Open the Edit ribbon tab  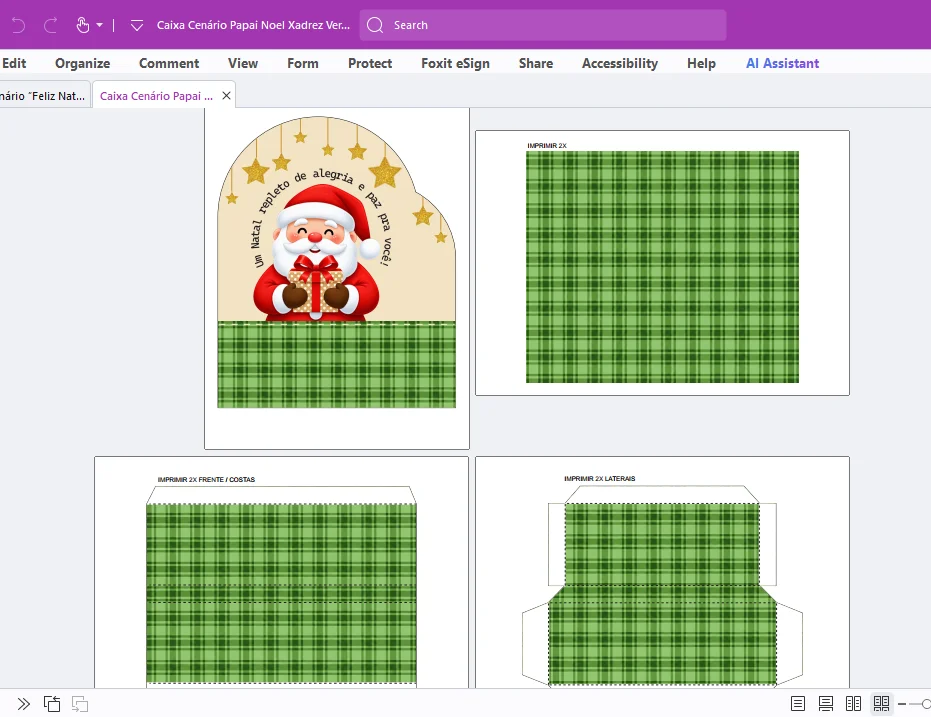coord(14,64)
